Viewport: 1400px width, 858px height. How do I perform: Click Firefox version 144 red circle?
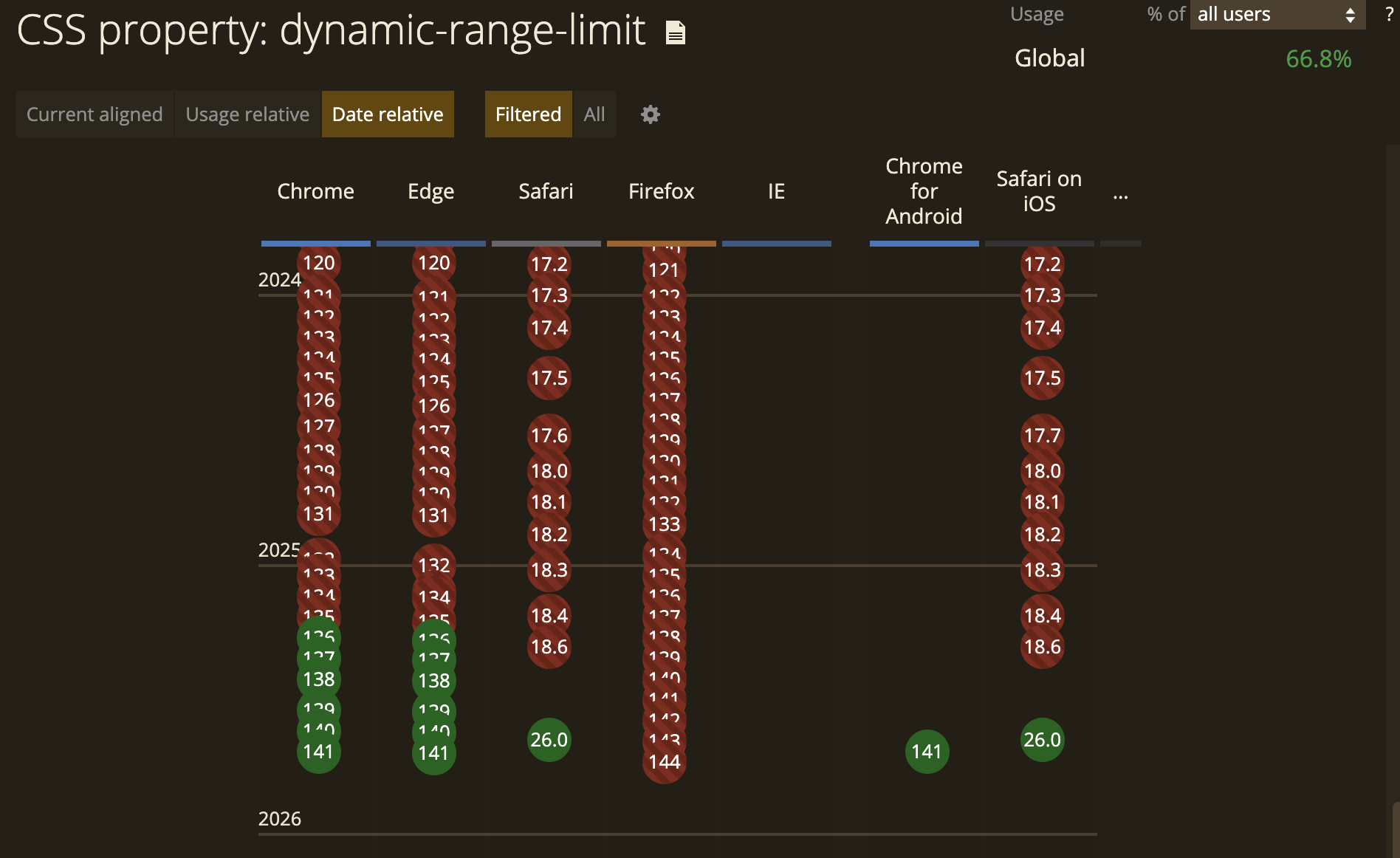(664, 762)
